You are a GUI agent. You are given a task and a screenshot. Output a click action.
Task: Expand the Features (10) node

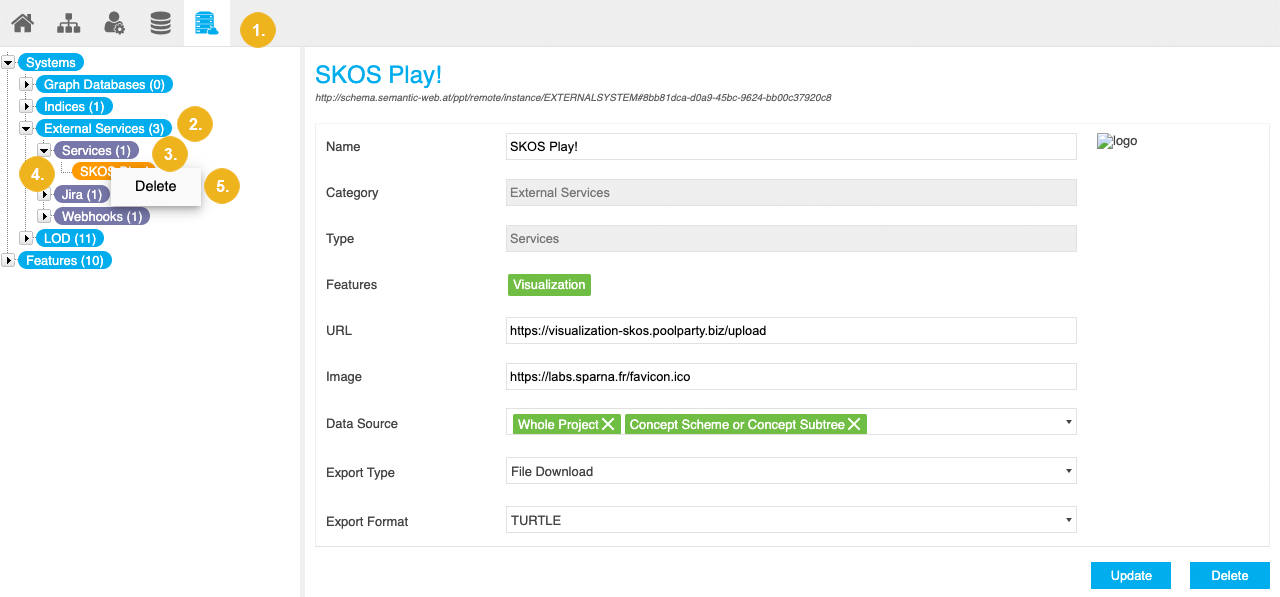coord(9,260)
